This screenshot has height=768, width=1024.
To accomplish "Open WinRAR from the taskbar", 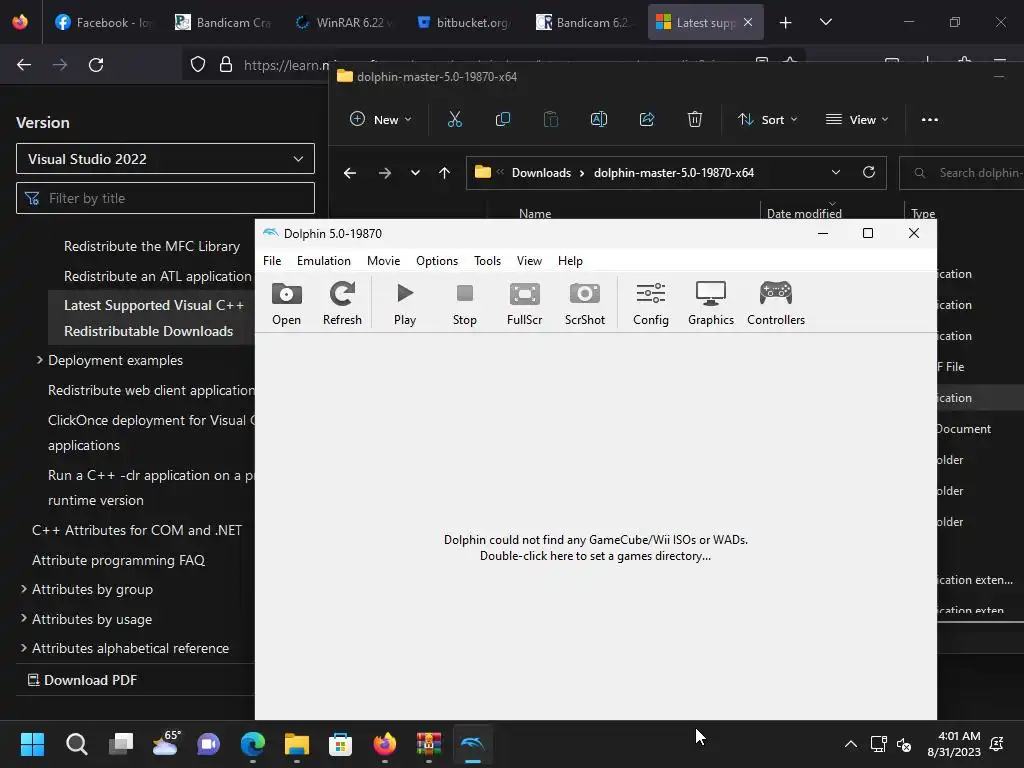I will click(429, 744).
